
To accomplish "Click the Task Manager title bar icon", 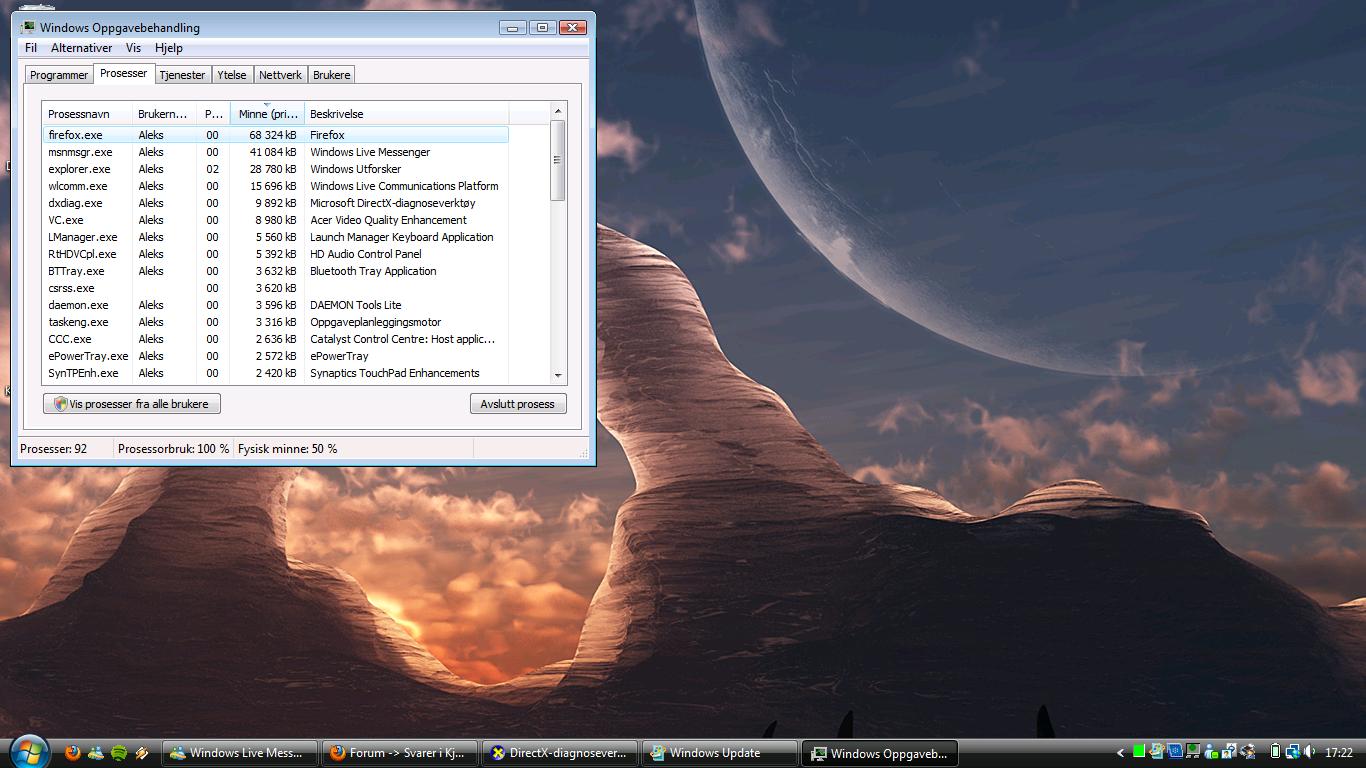I will pos(28,27).
